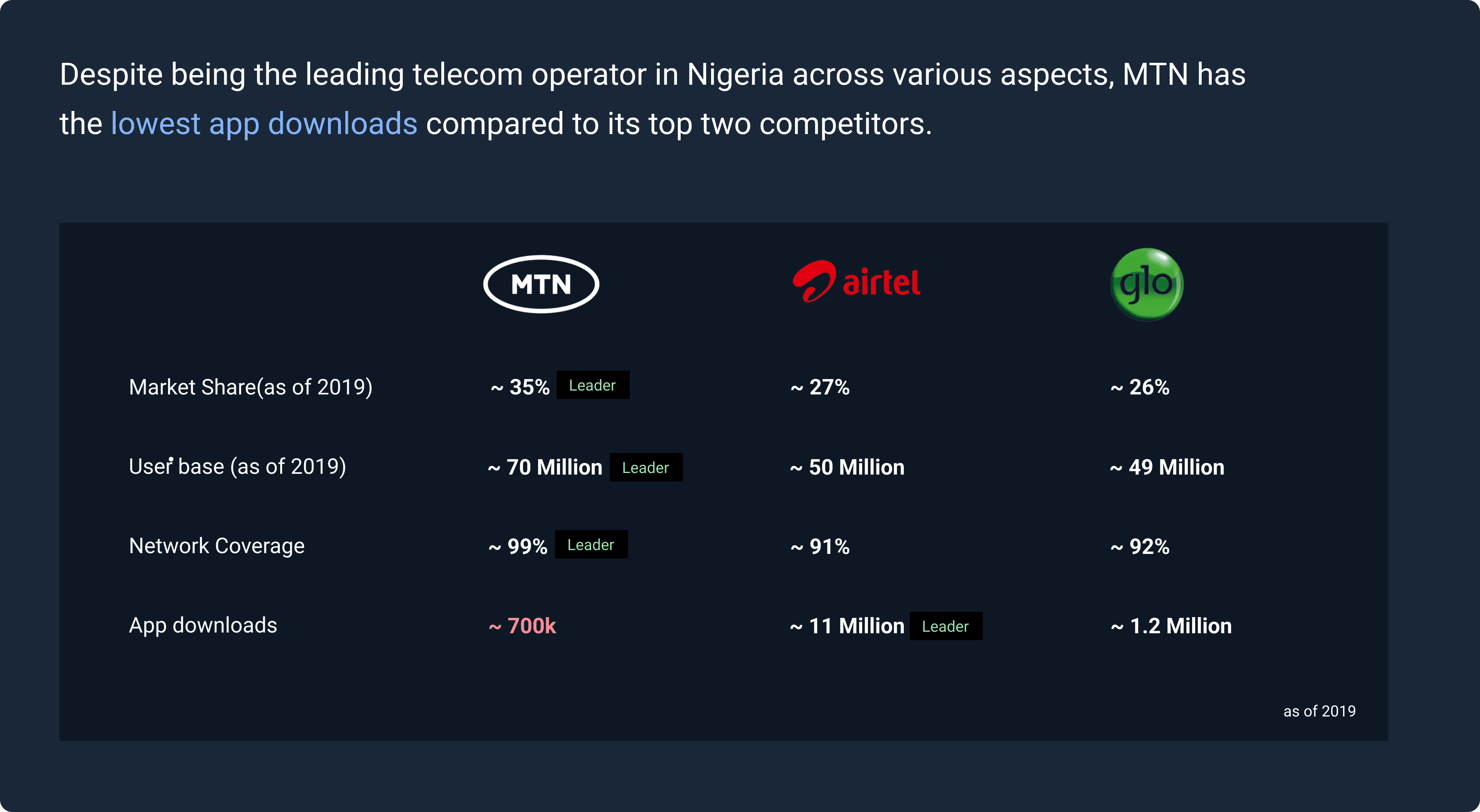Click MTN's red 700k downloads value
Image resolution: width=1480 pixels, height=812 pixels.
point(522,626)
